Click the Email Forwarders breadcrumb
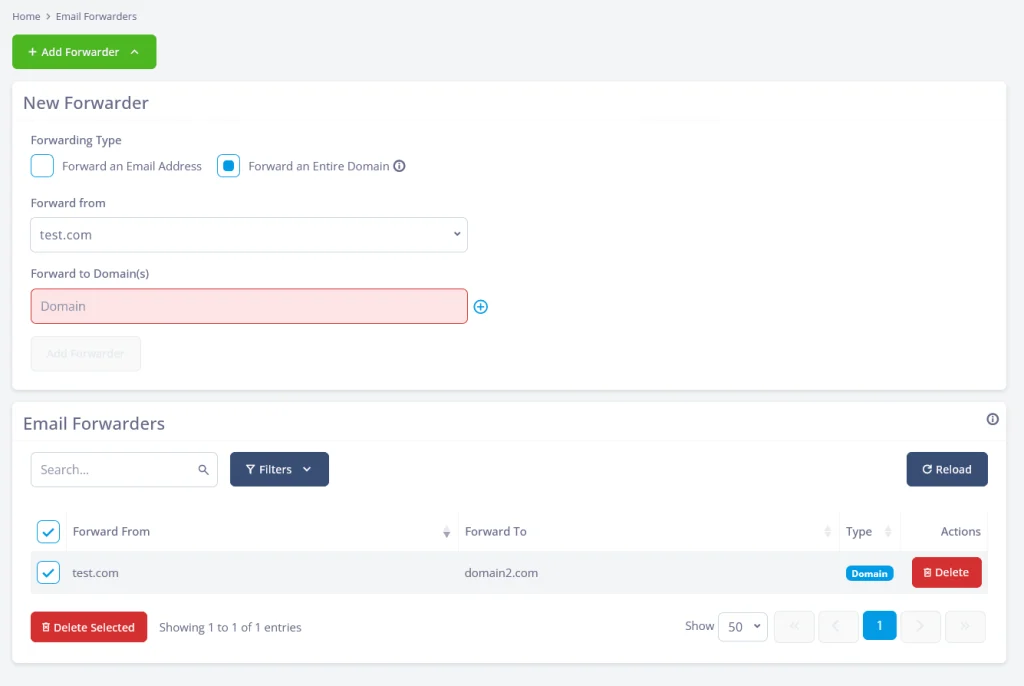 pyautogui.click(x=96, y=16)
